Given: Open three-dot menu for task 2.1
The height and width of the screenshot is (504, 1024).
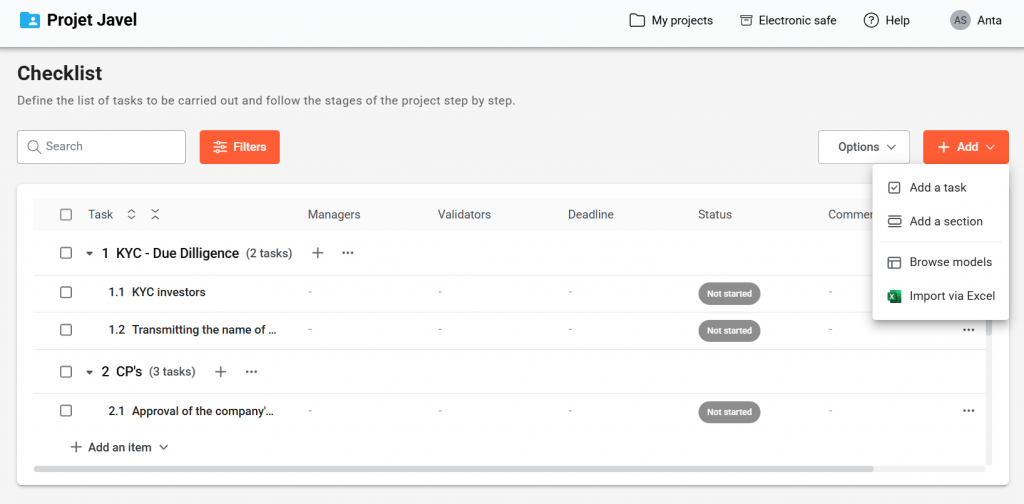Looking at the screenshot, I should pos(968,410).
